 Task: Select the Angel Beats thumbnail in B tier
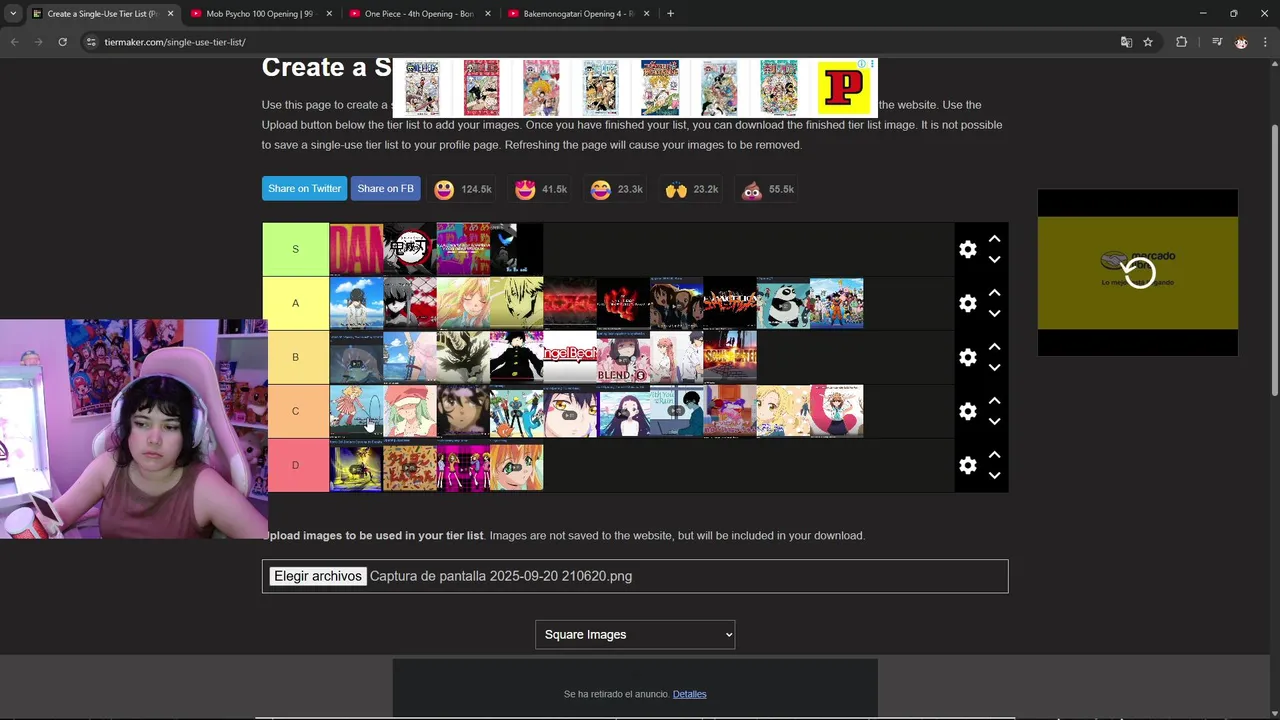[570, 357]
